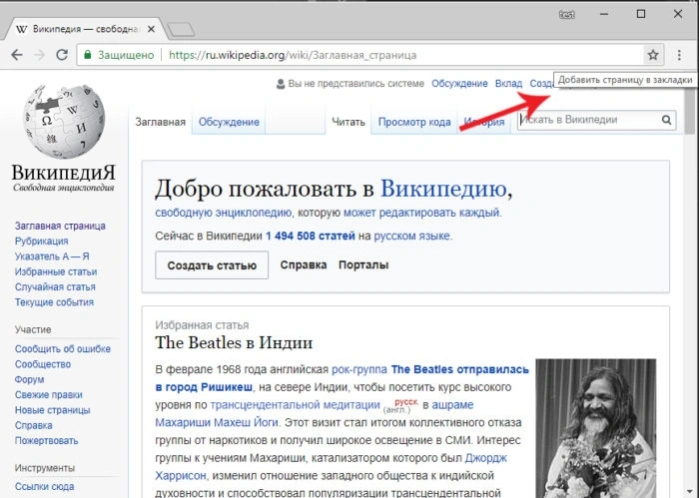Open Заглавная страница in sidebar
This screenshot has height=498, width=699.
[x=60, y=226]
